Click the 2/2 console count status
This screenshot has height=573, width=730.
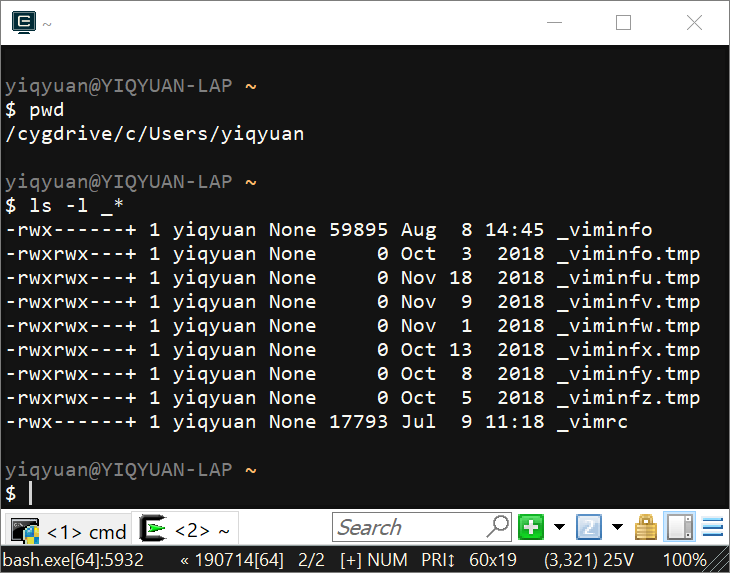pos(311,560)
